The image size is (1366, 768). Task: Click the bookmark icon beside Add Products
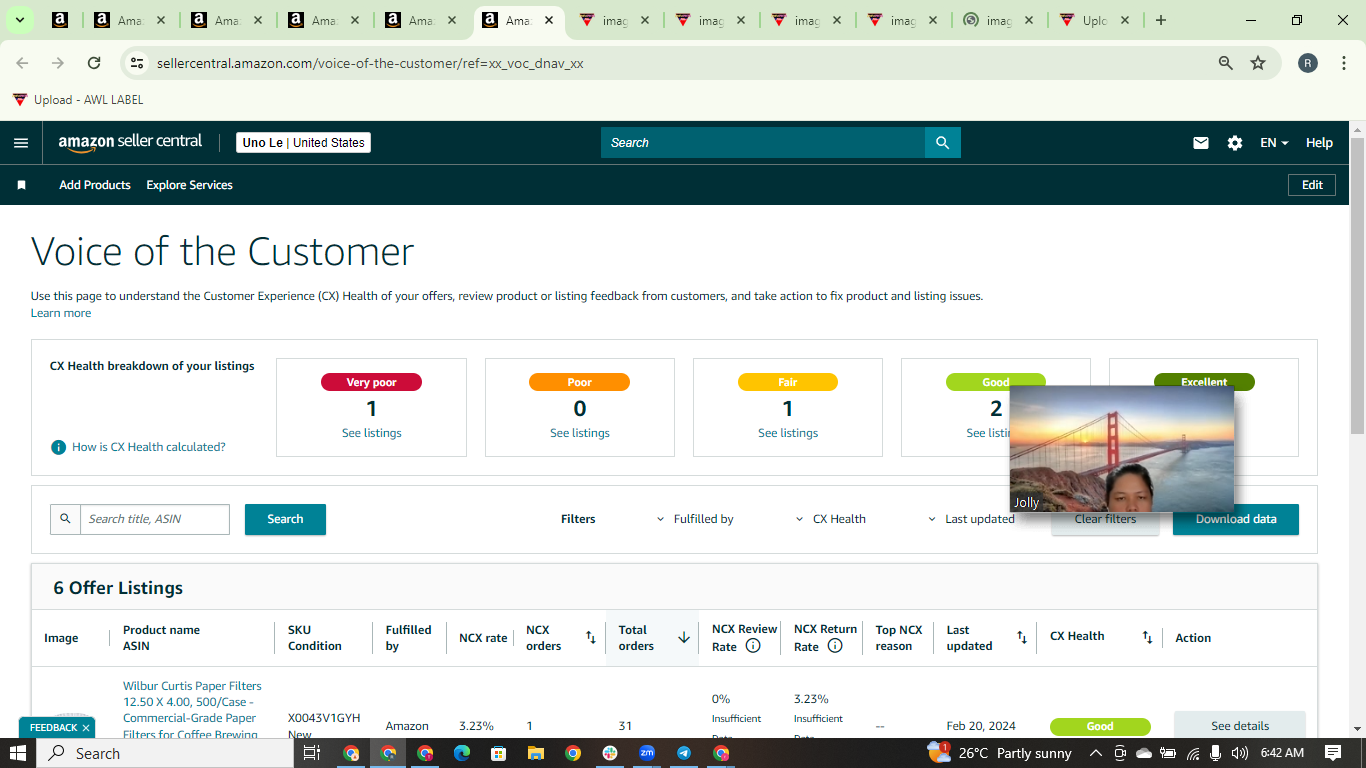(x=22, y=185)
